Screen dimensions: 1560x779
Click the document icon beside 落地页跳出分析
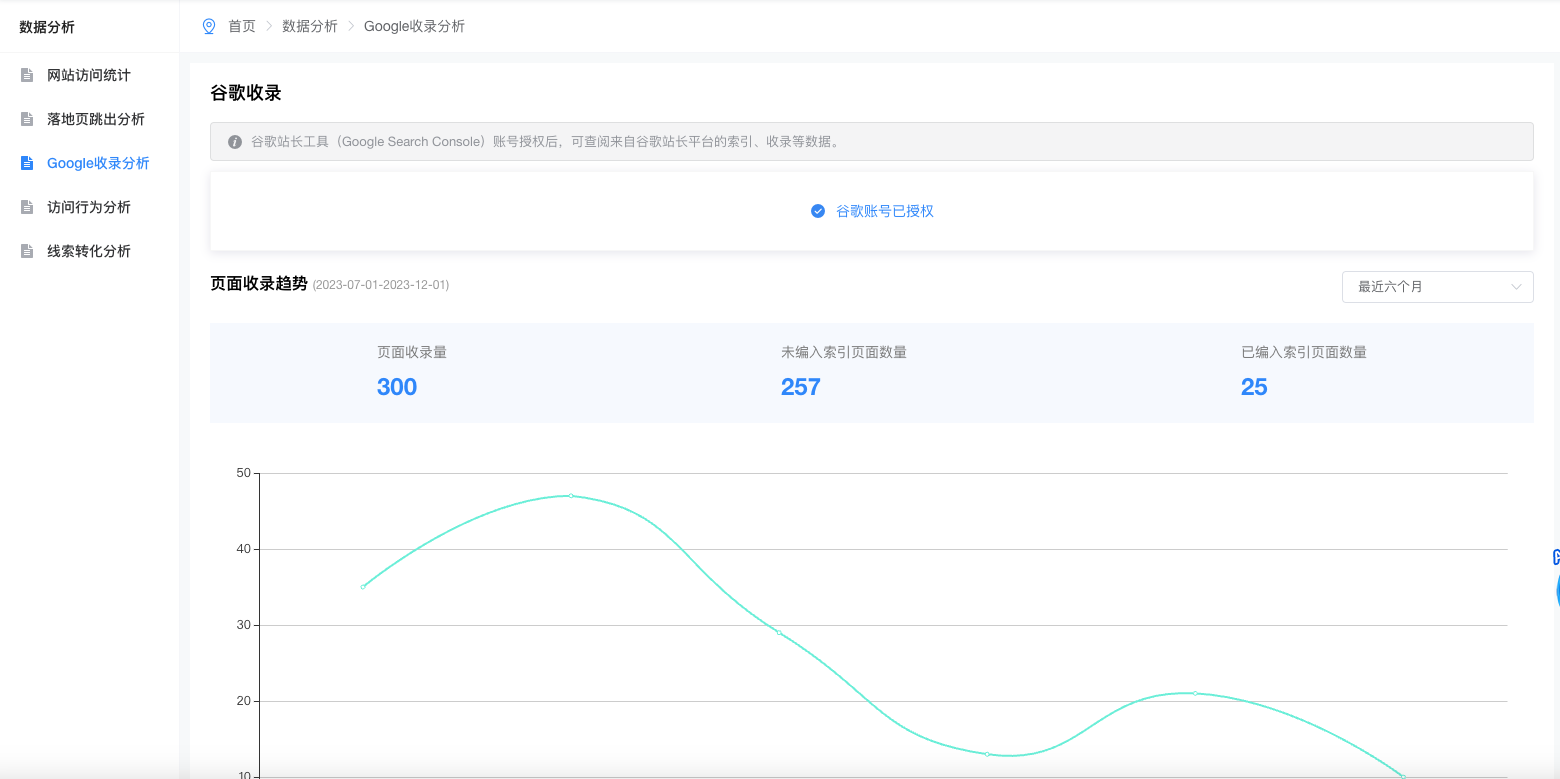(28, 119)
